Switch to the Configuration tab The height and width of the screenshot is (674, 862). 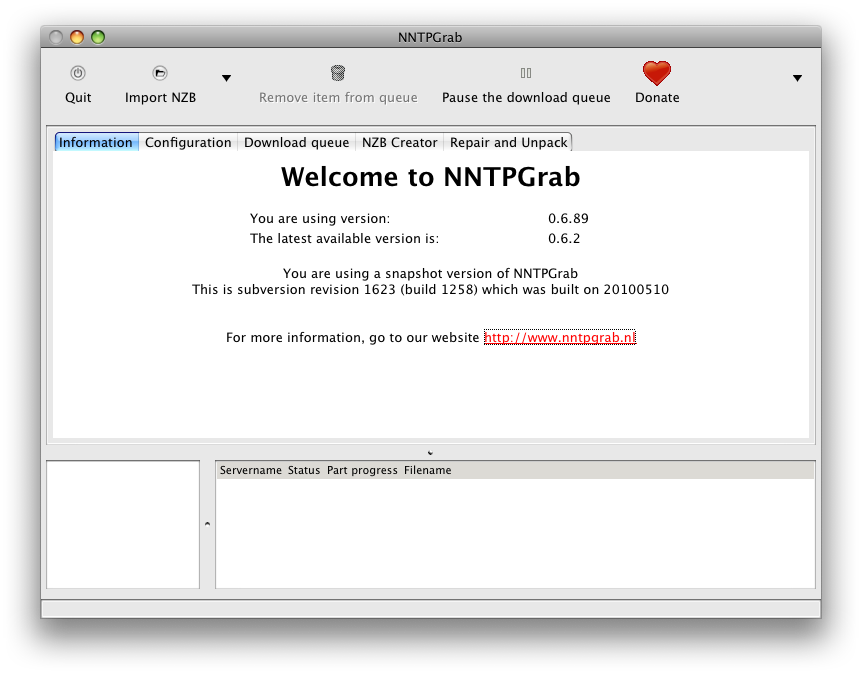click(x=188, y=142)
